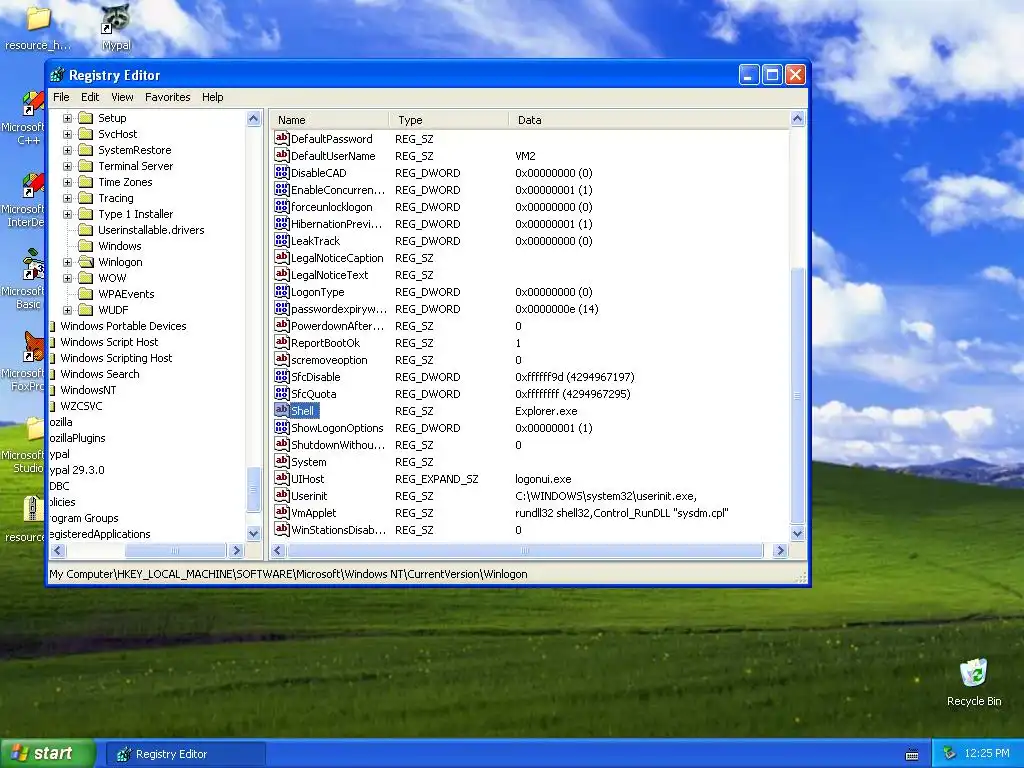Sort values by Type column header
Screen dimensions: 1024x768
pos(449,120)
